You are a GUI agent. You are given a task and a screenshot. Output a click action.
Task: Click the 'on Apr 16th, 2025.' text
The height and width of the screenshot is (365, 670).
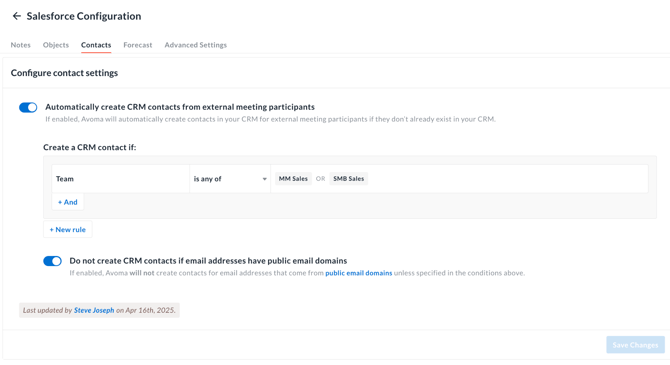coord(146,310)
